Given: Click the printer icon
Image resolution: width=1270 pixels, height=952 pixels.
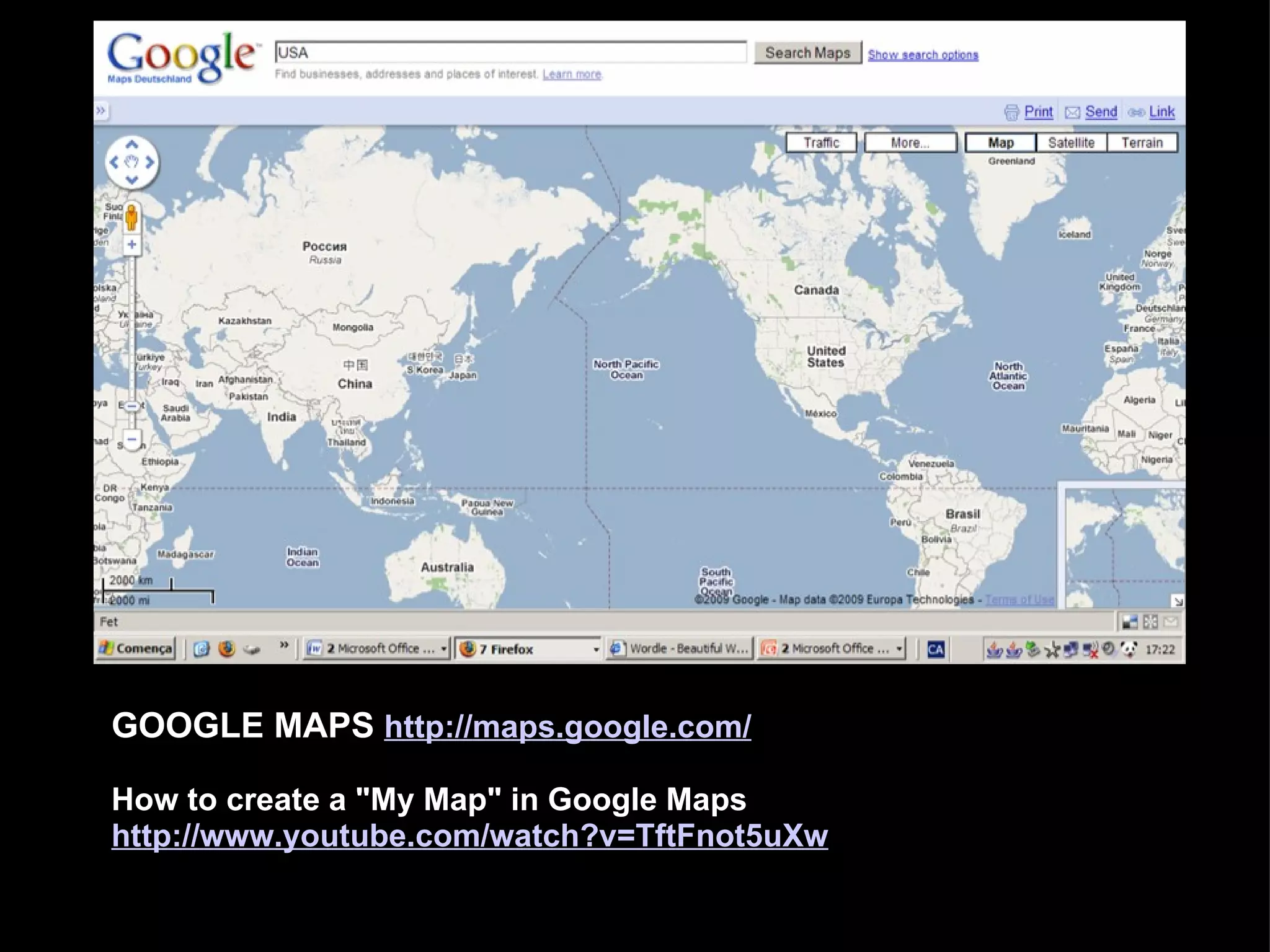Looking at the screenshot, I should 1011,112.
